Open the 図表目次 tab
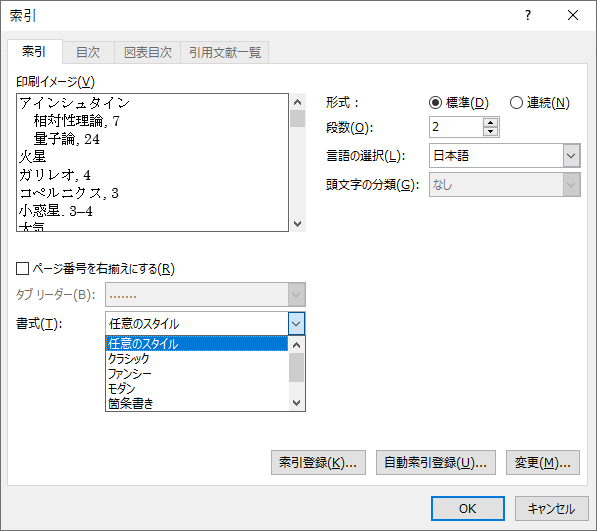This screenshot has height=531, width=597. pos(148,52)
